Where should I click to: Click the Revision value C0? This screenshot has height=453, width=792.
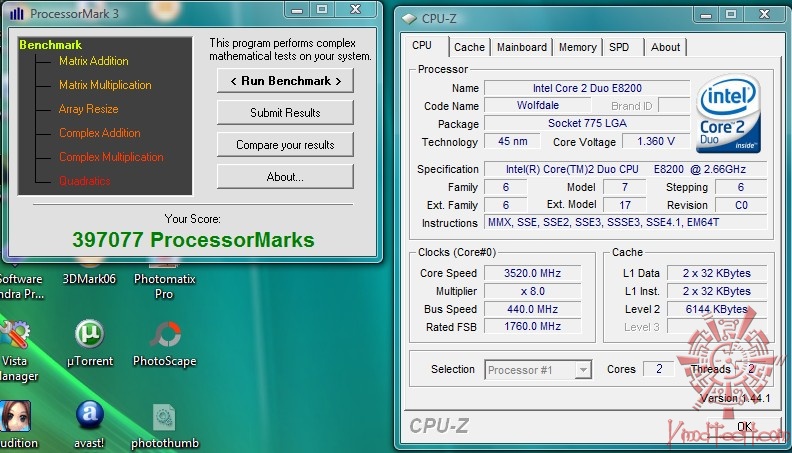pyautogui.click(x=741, y=205)
